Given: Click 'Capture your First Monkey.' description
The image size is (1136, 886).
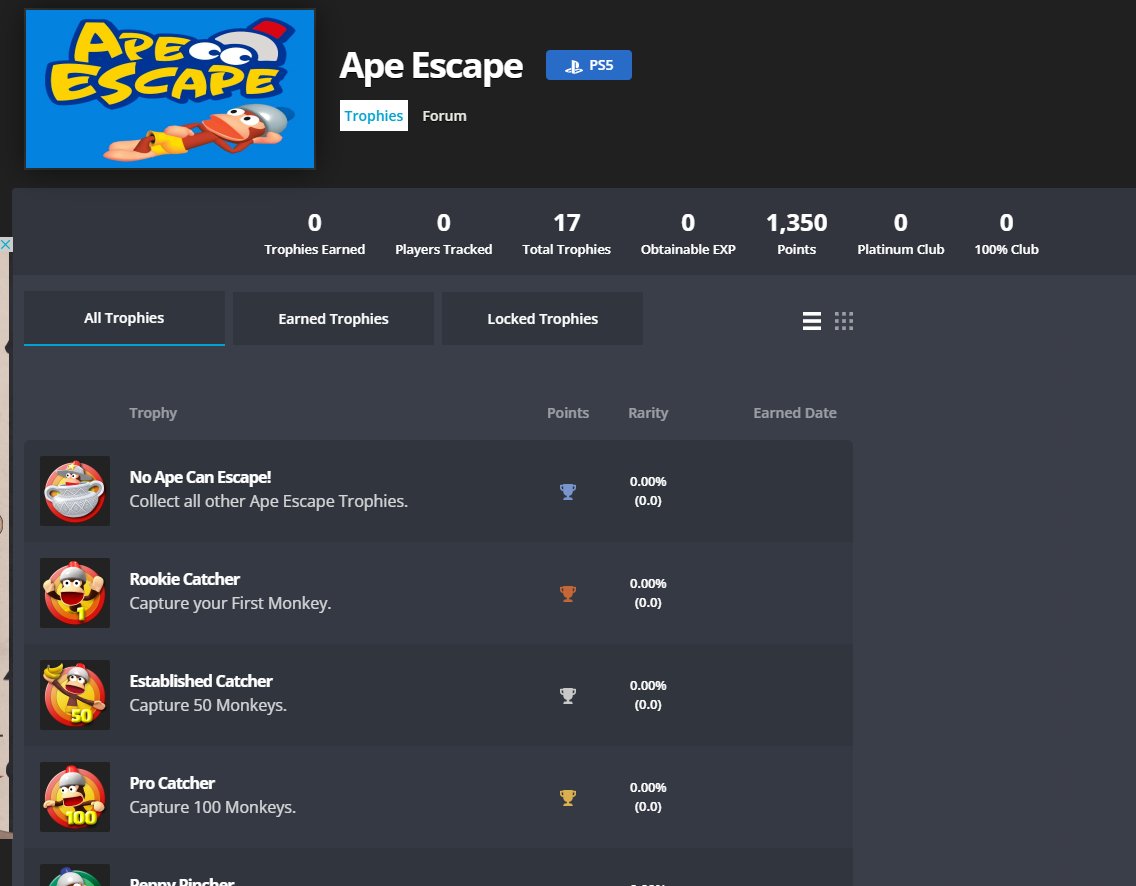Looking at the screenshot, I should [230, 603].
